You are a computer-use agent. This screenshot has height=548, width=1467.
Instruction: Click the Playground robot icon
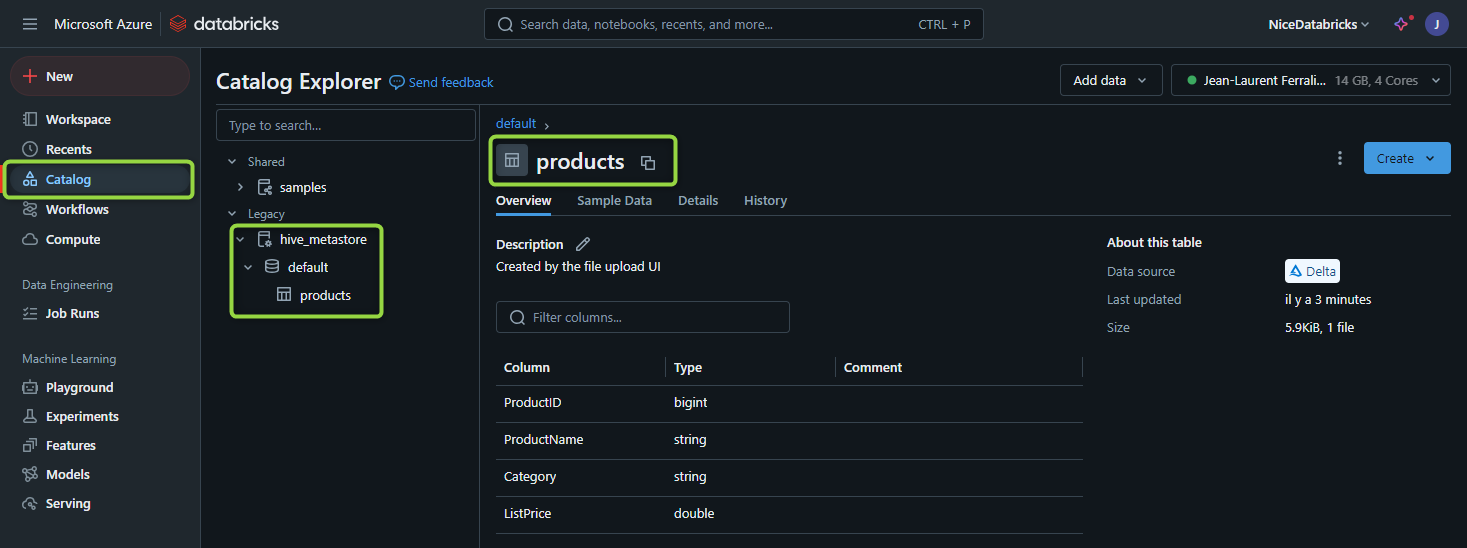(30, 387)
